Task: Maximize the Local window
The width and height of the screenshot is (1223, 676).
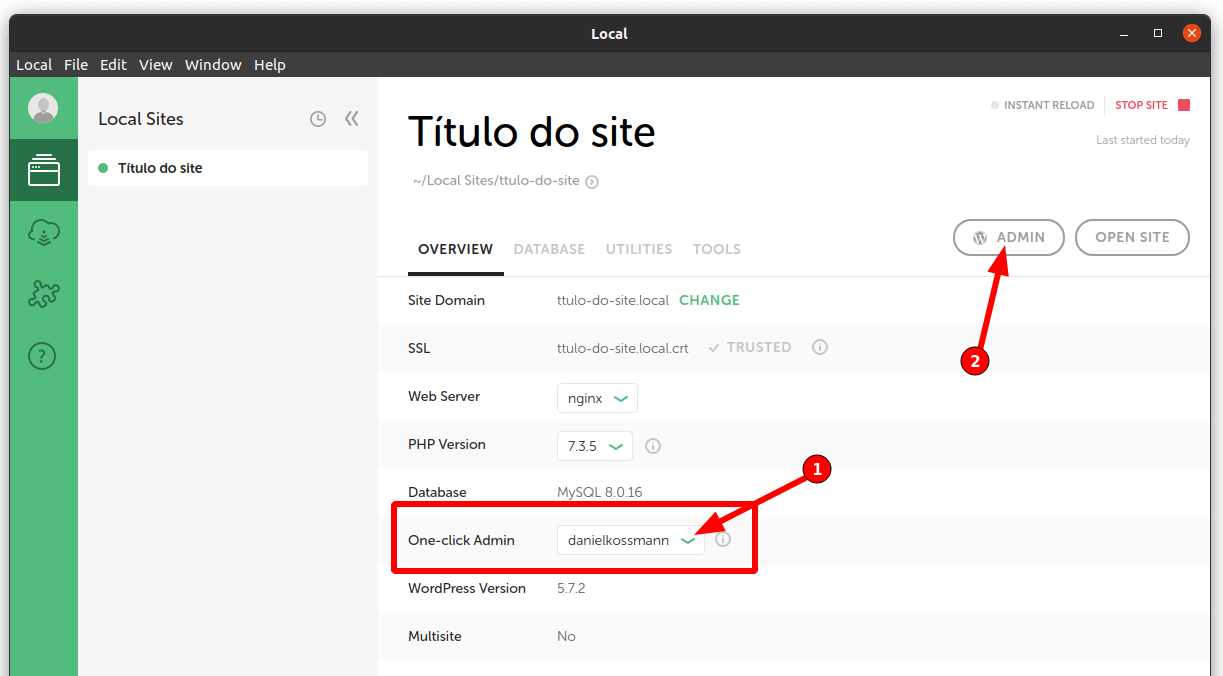Action: (x=1158, y=33)
